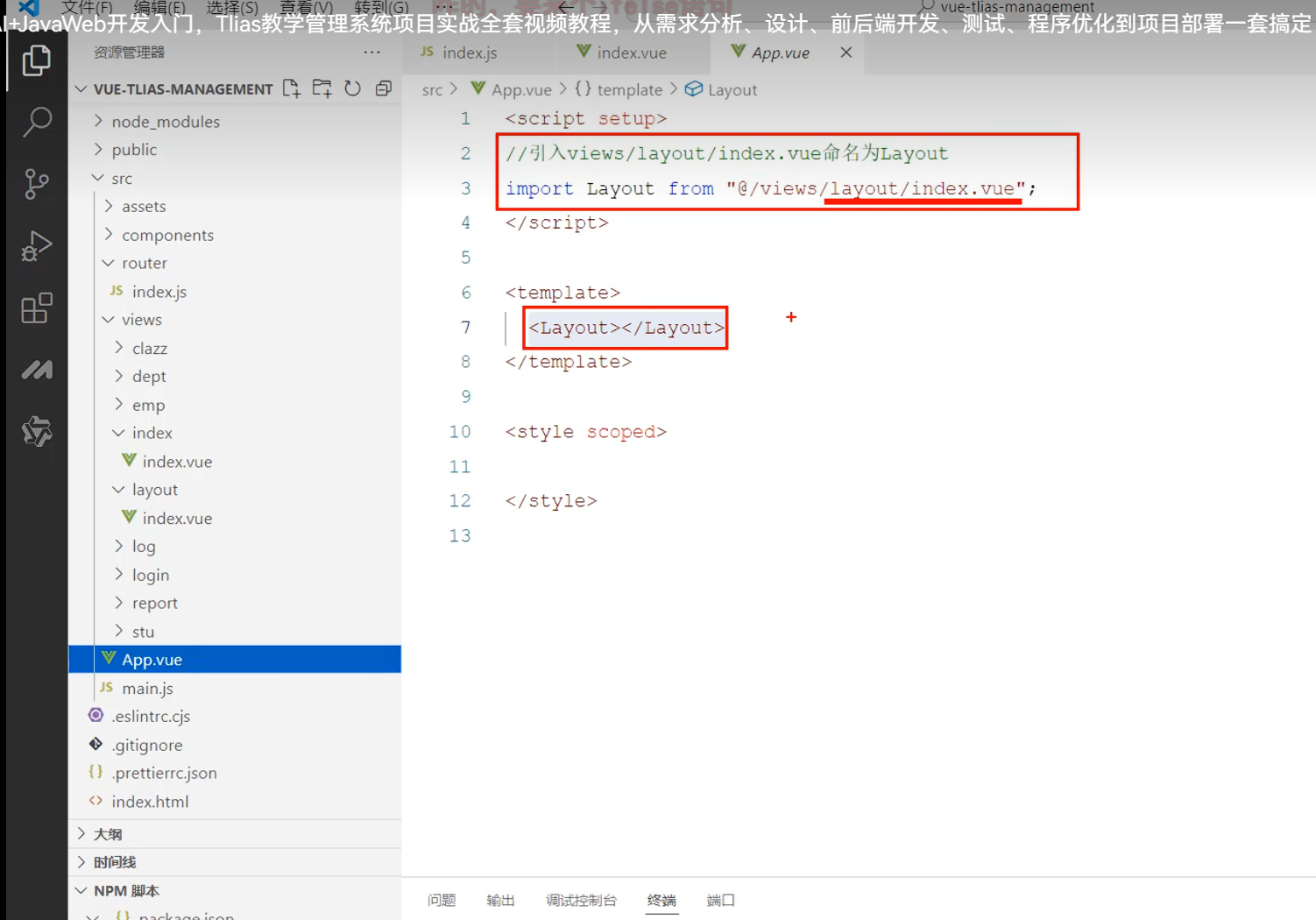Expand the node_modules folder
The height and width of the screenshot is (920, 1316).
point(165,122)
